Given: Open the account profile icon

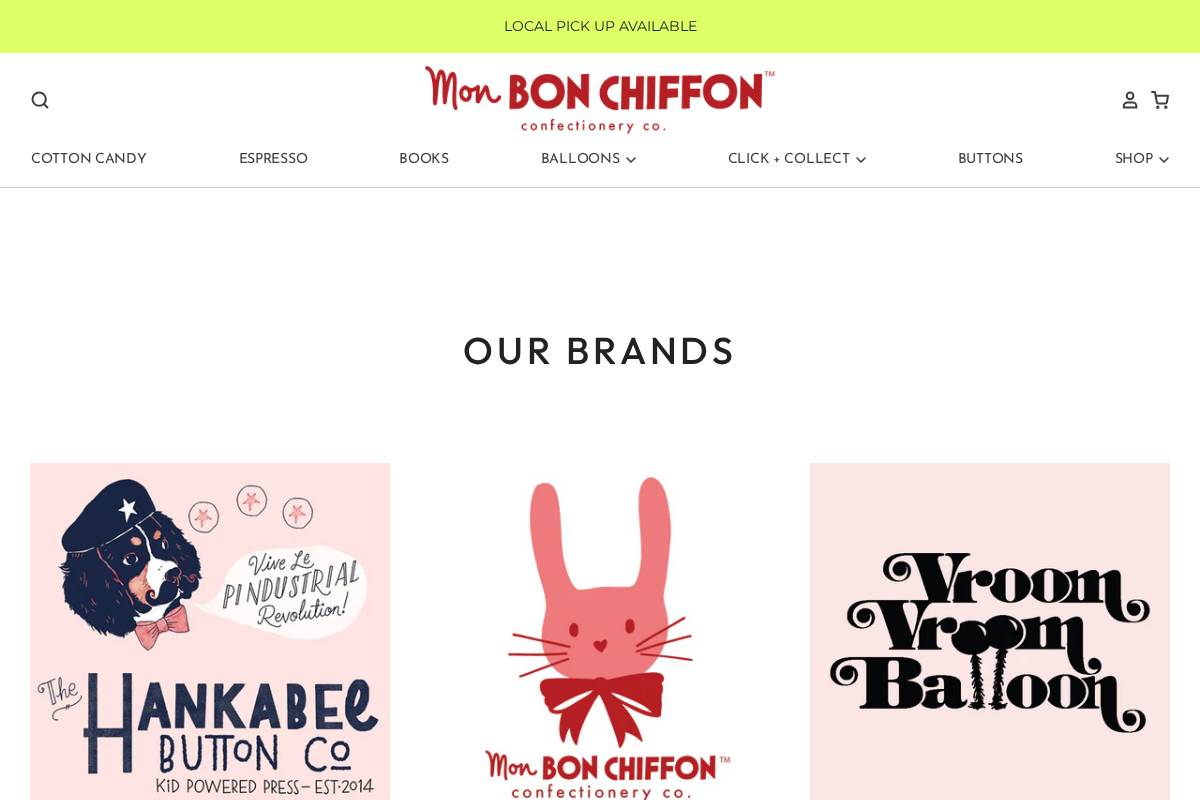Looking at the screenshot, I should click(x=1130, y=100).
